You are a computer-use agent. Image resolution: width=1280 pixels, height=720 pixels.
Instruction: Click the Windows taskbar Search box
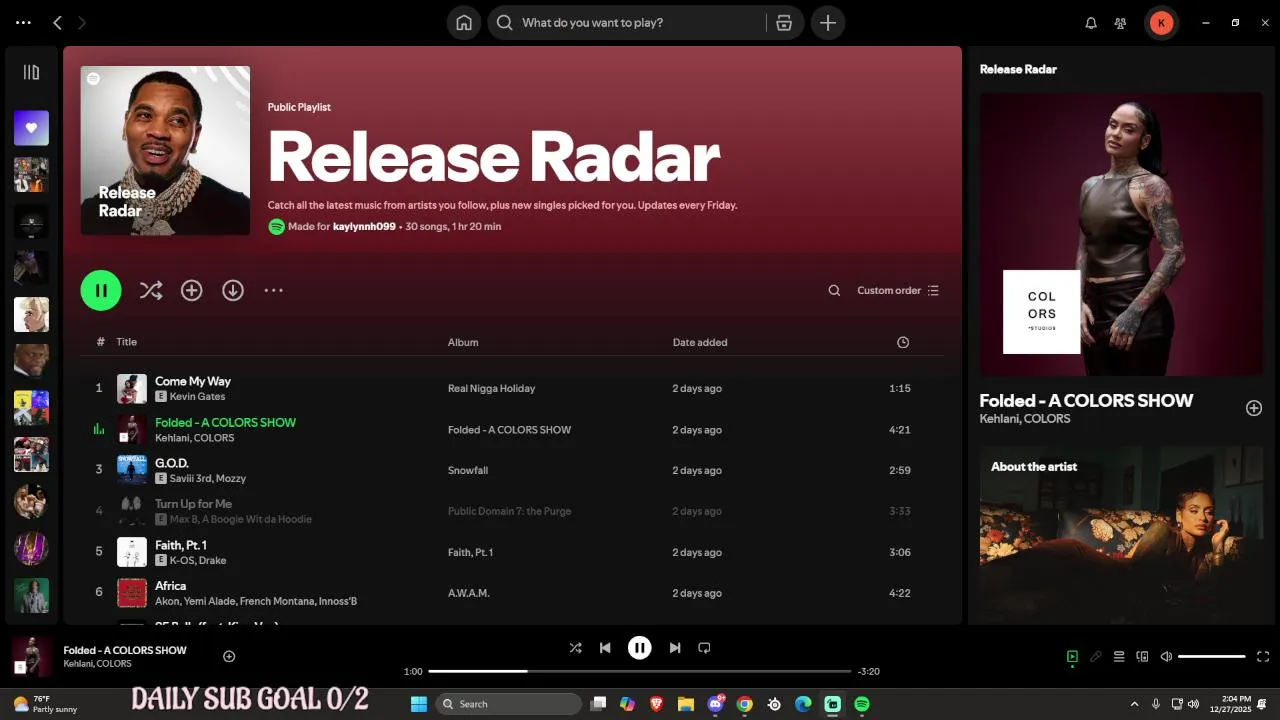[x=509, y=704]
